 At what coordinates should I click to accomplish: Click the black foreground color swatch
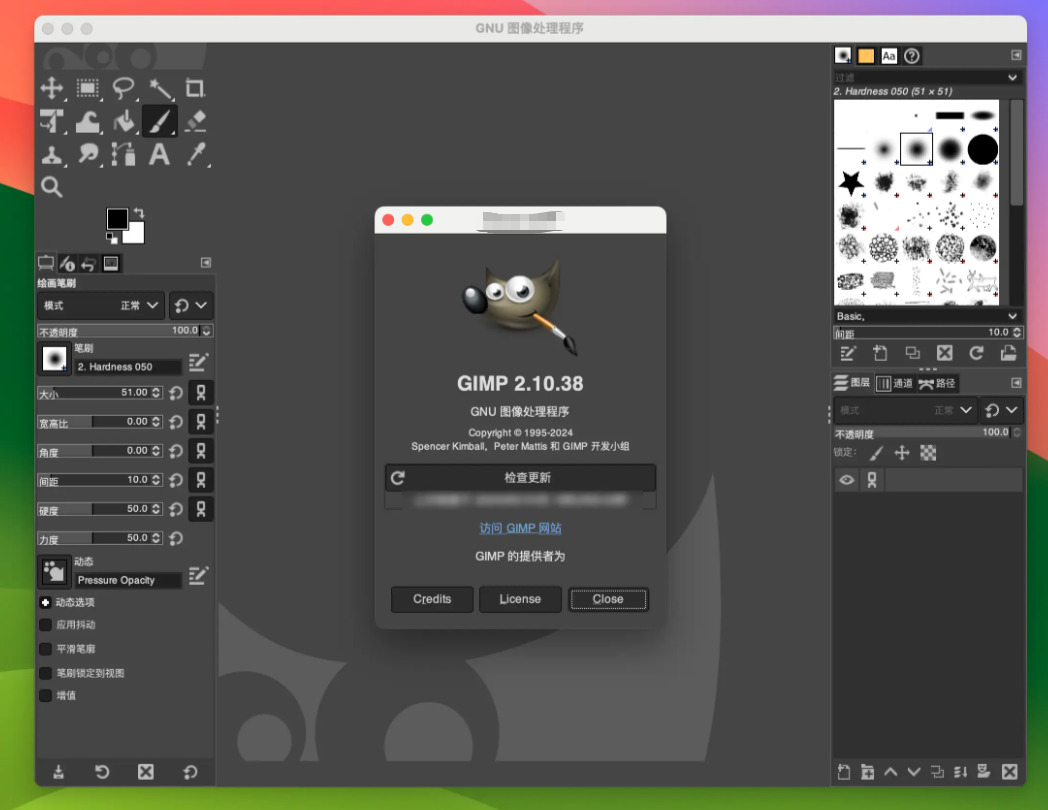117,218
